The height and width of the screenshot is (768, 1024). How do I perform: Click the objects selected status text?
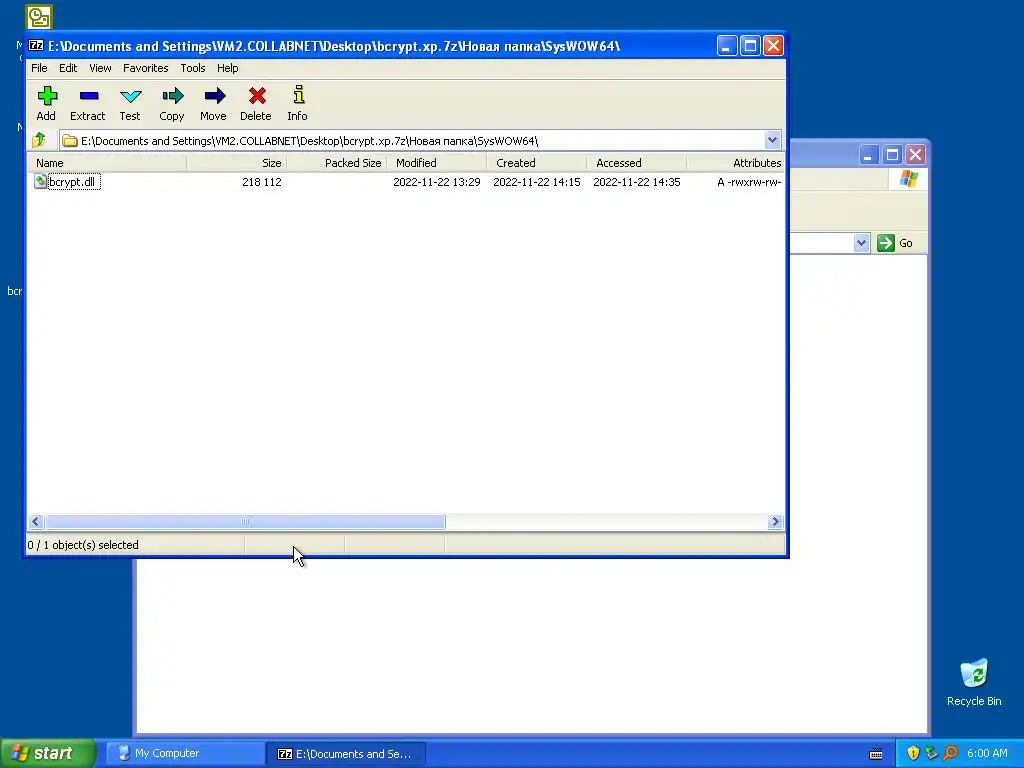point(83,545)
